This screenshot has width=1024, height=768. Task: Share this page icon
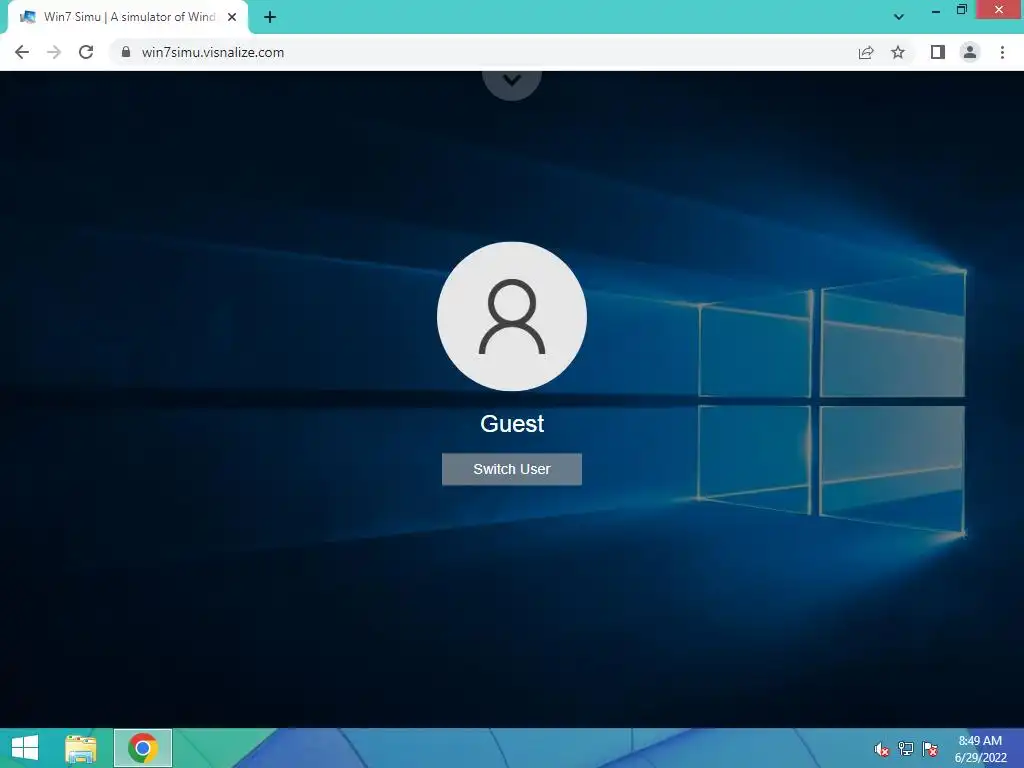coord(866,52)
